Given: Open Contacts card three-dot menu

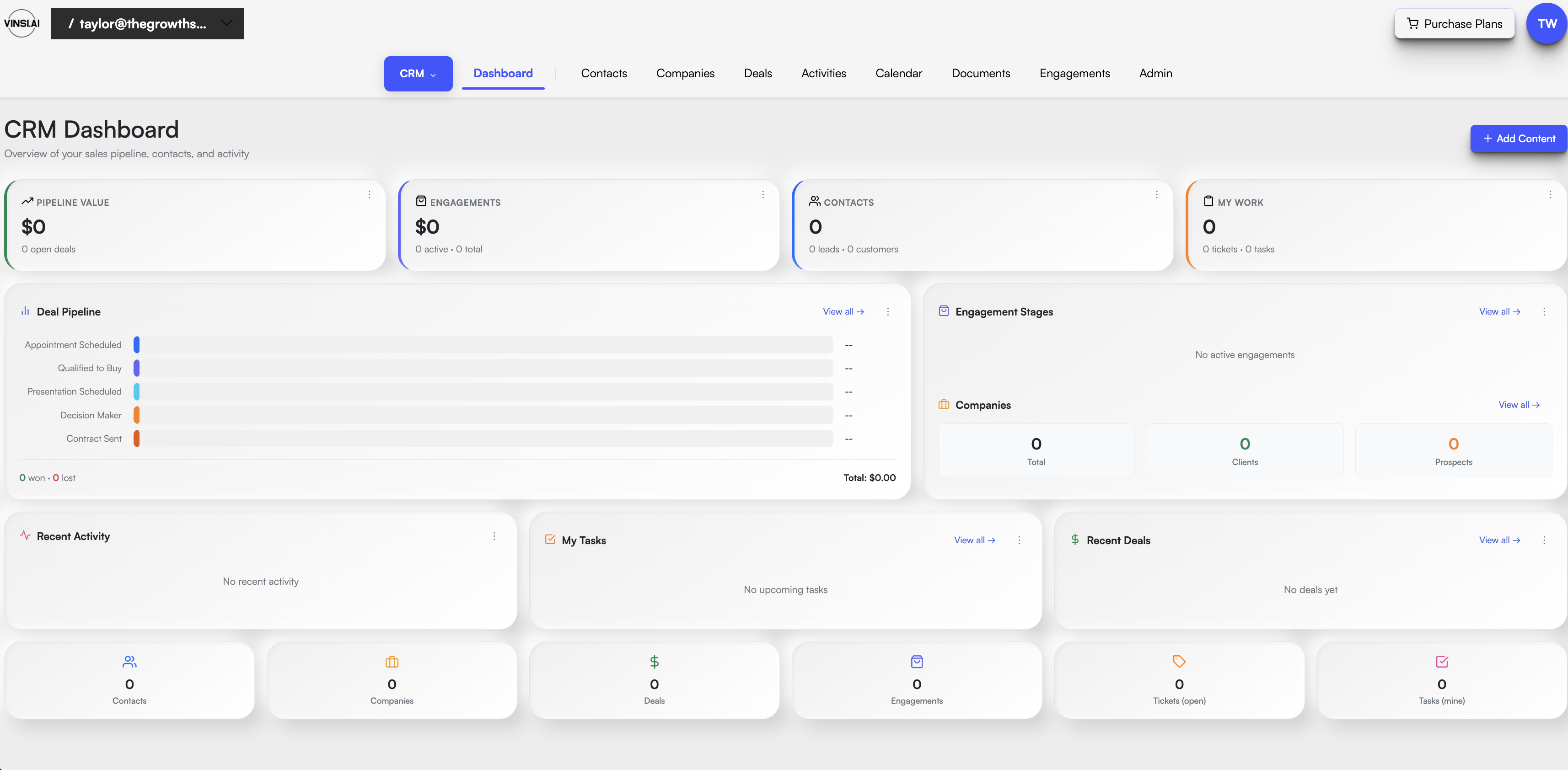Looking at the screenshot, I should pyautogui.click(x=1156, y=195).
